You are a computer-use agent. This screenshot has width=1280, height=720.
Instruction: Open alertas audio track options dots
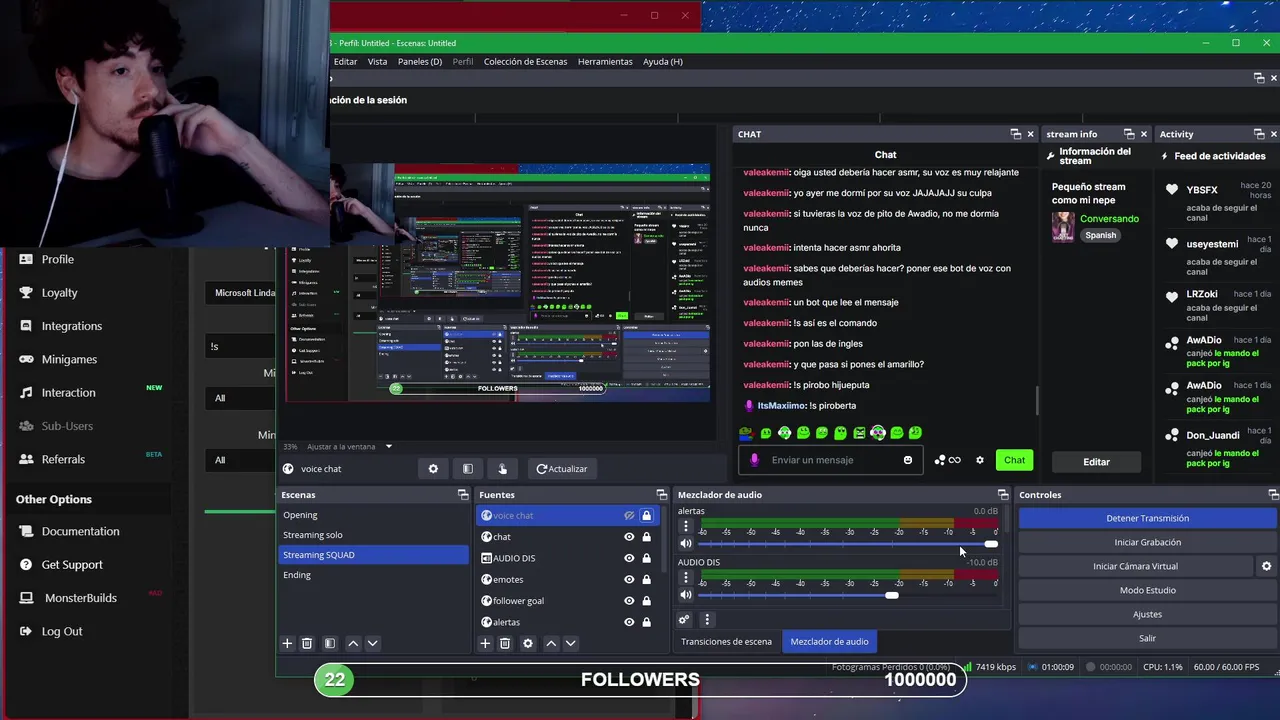(685, 526)
